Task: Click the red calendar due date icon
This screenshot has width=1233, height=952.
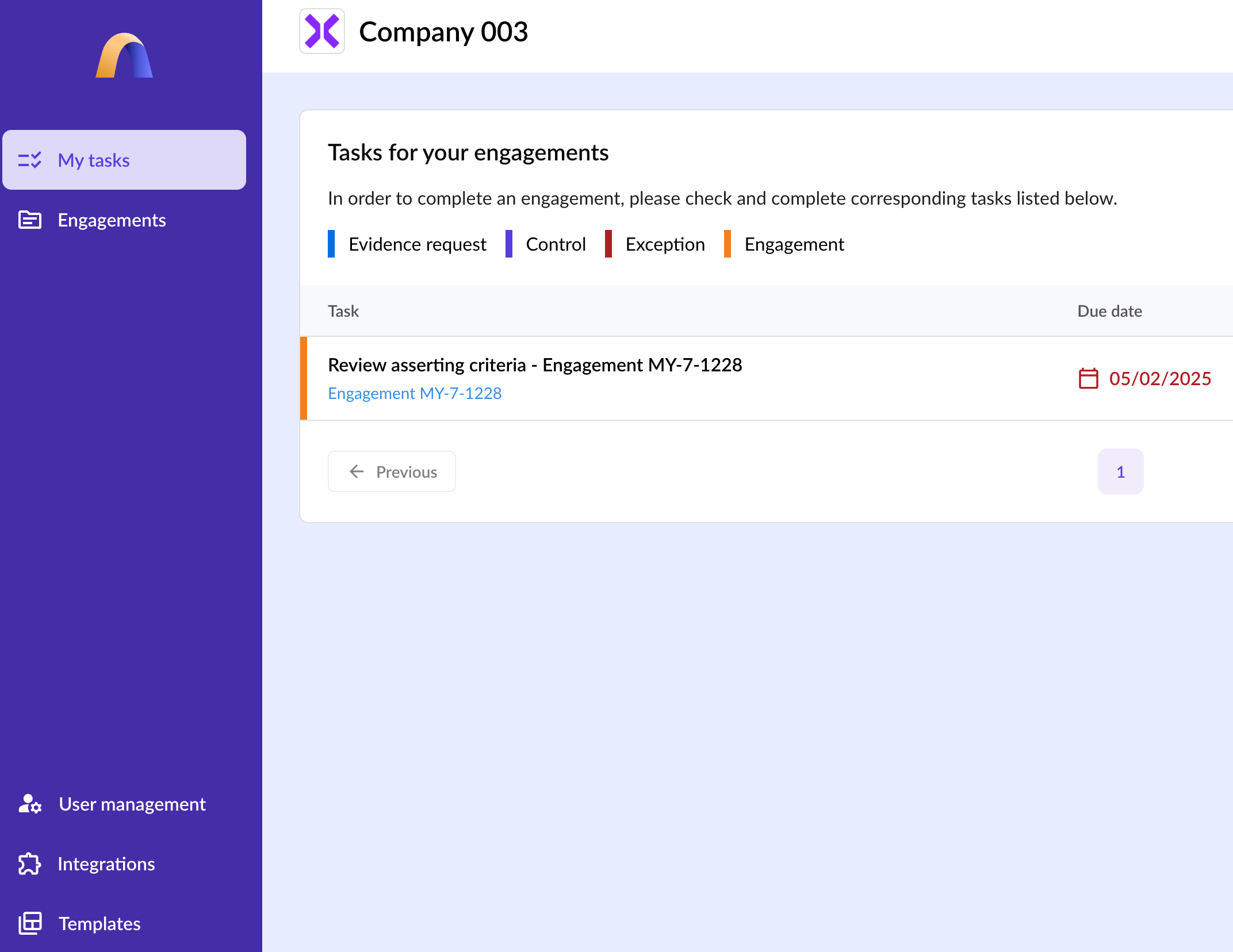Action: (x=1088, y=379)
